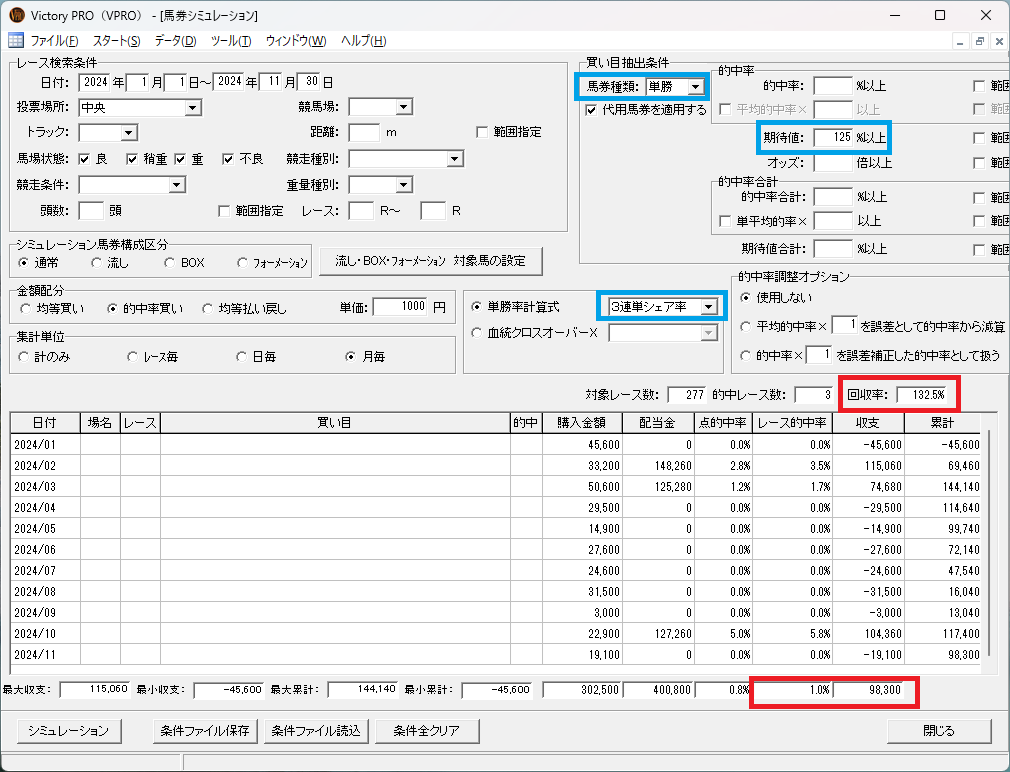This screenshot has width=1010, height=772.
Task: Select レース毎 aggregation unit
Action: tap(133, 356)
